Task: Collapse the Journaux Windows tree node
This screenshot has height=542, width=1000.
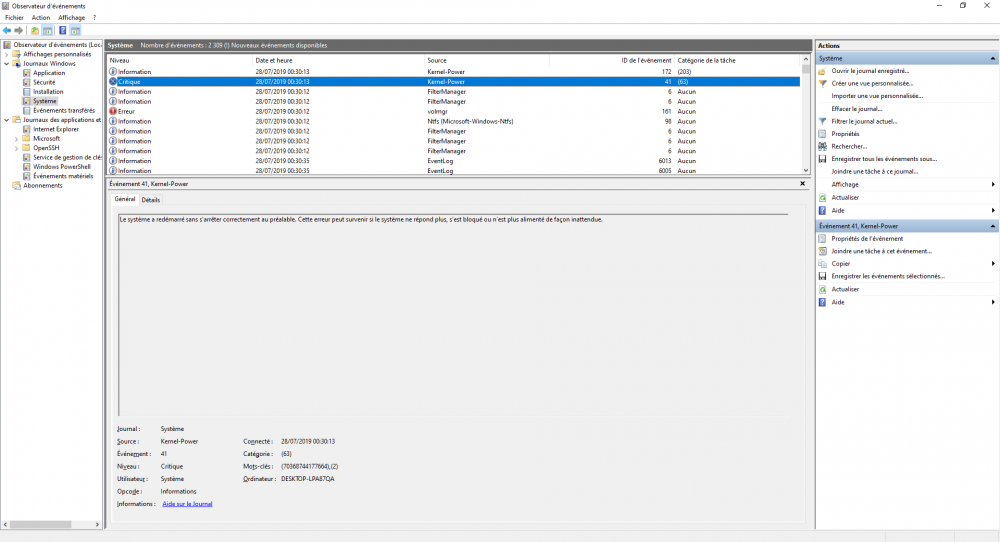Action: tap(6, 64)
